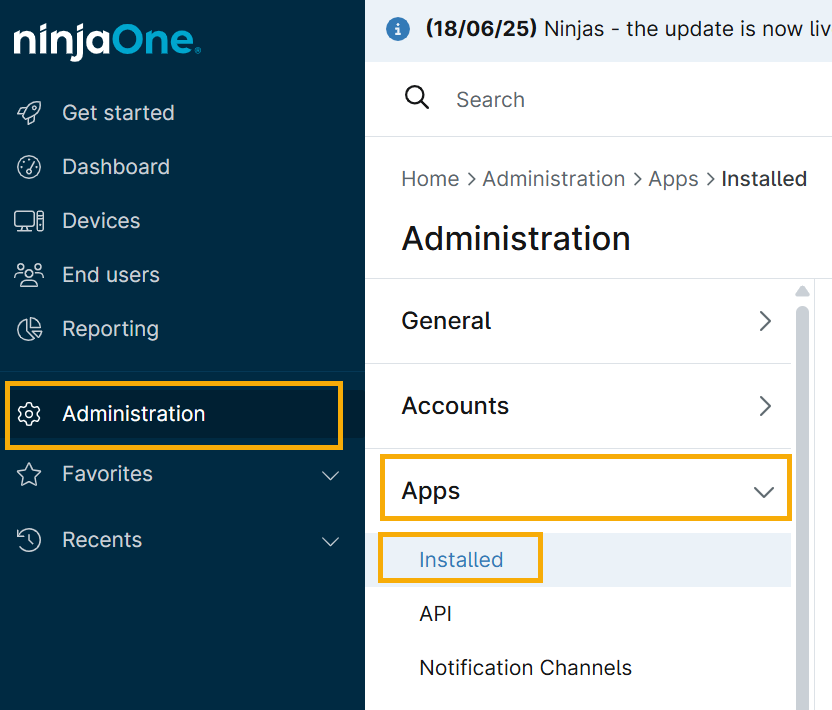Click the Administration gear icon
832x710 pixels.
pos(29,414)
